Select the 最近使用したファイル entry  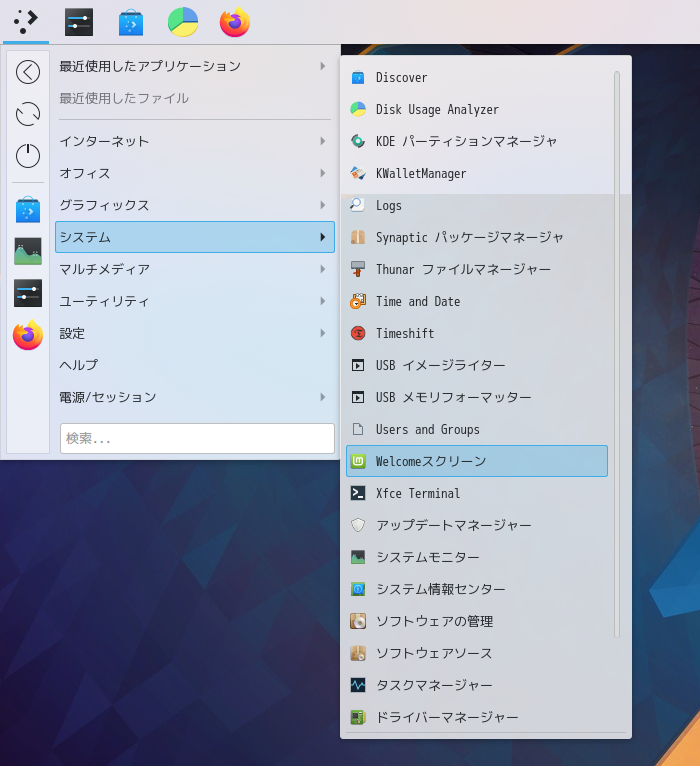(195, 98)
